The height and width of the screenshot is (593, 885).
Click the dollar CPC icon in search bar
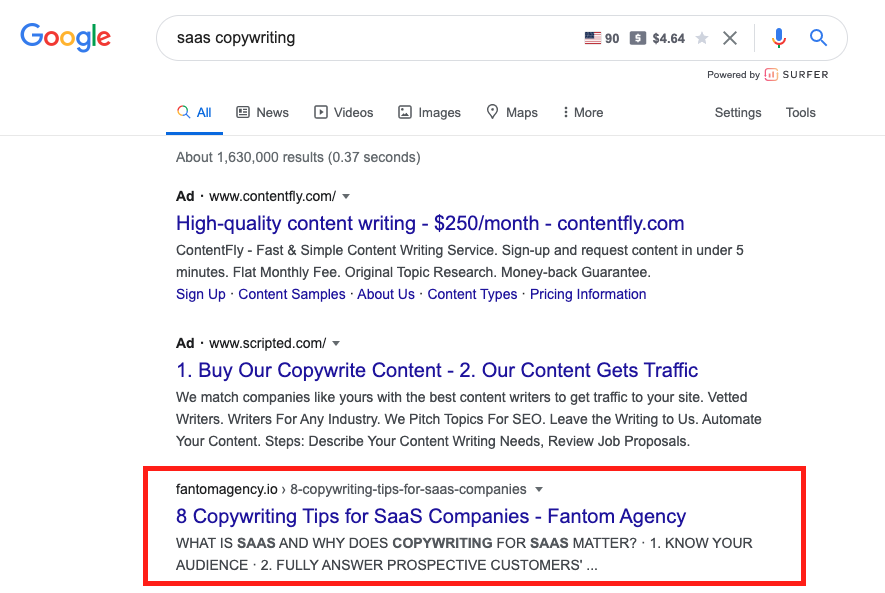point(638,38)
